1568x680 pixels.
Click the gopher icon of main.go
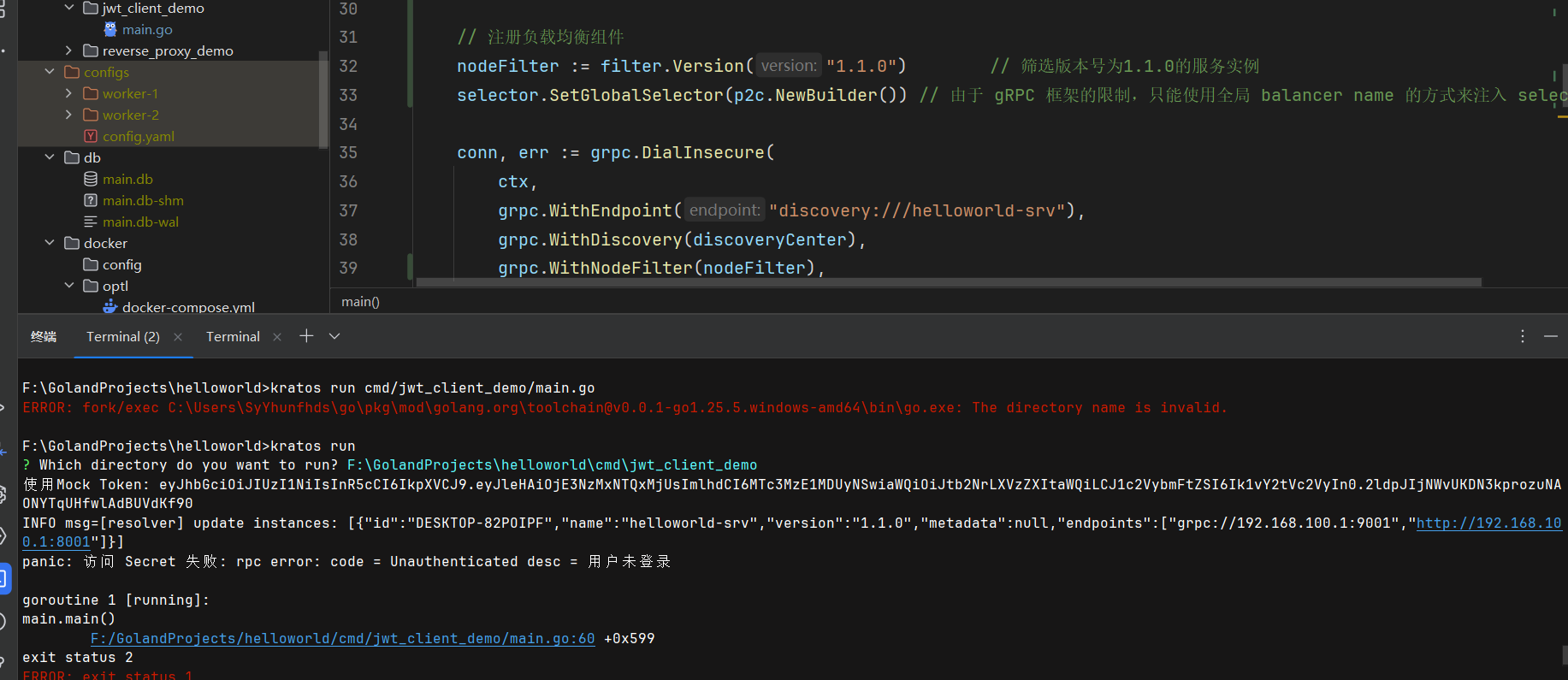110,29
